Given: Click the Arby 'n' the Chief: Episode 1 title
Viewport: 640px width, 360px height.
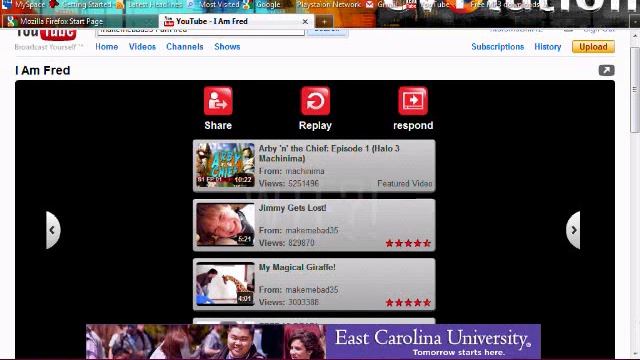Looking at the screenshot, I should [329, 153].
